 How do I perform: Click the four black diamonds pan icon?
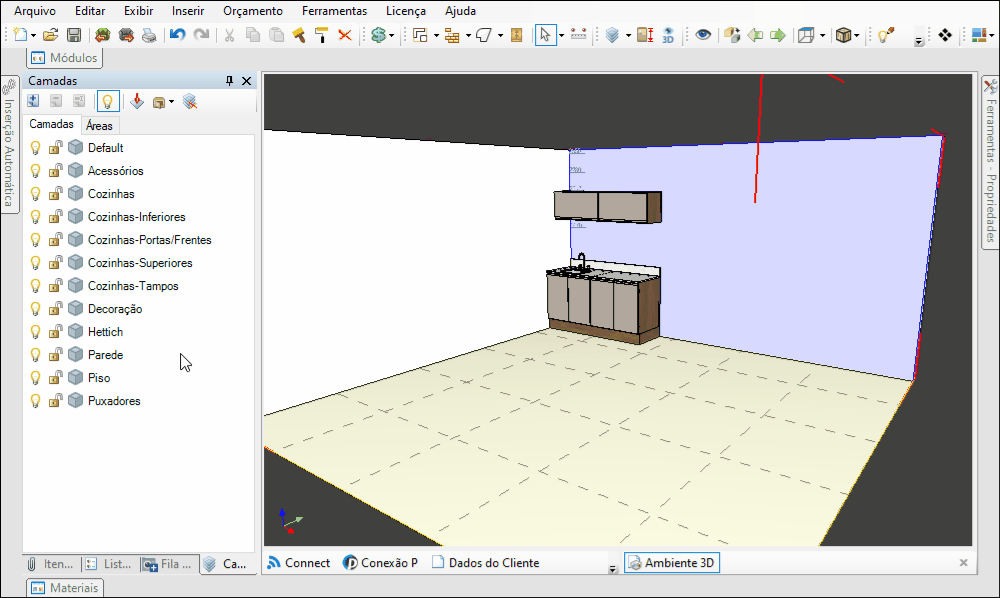coord(945,34)
